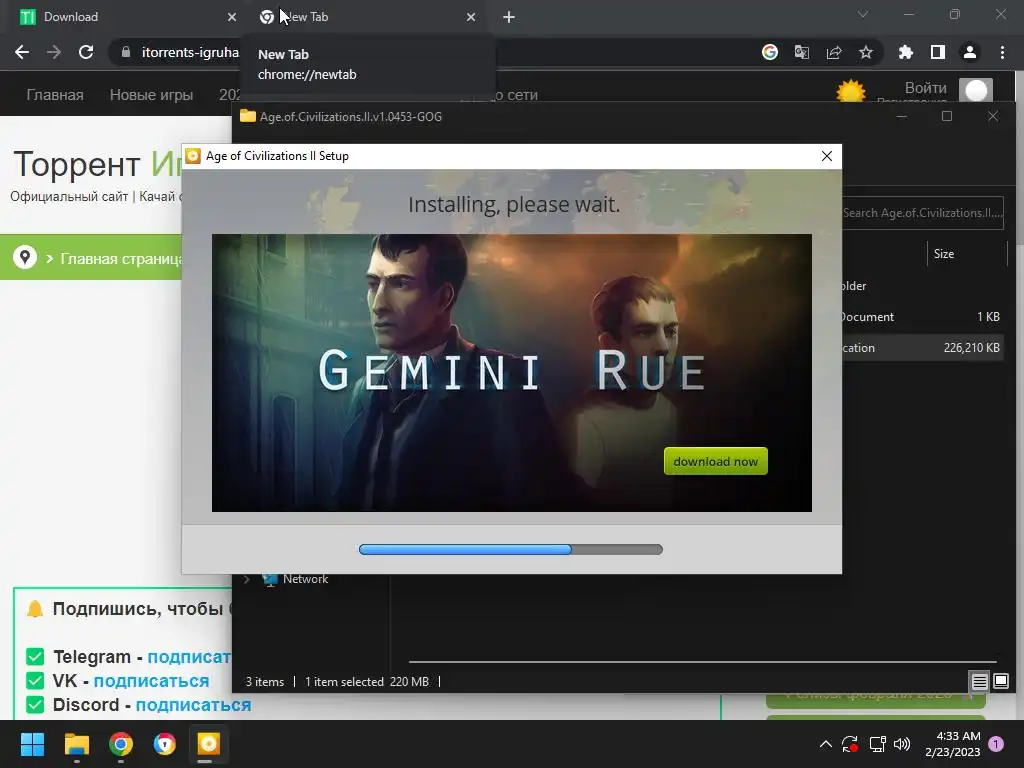Viewport: 1024px width, 768px height.
Task: Open the translate page icon
Action: click(x=802, y=52)
